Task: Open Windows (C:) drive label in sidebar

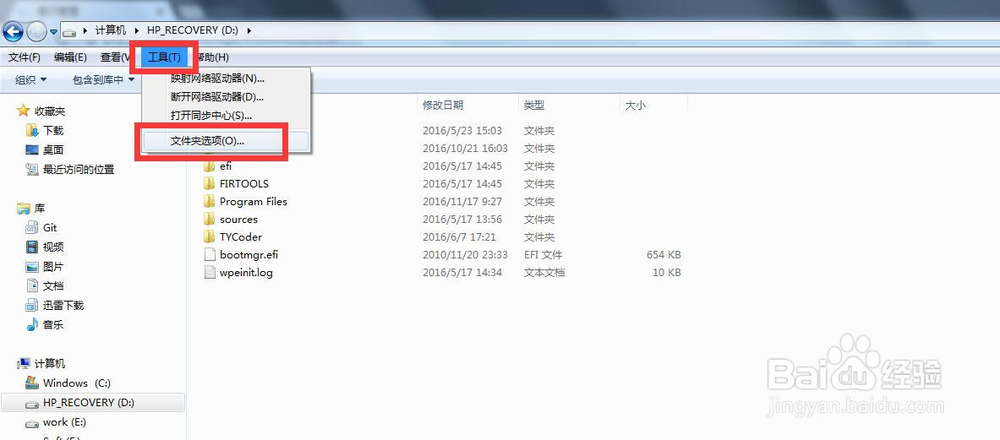Action: tap(77, 383)
